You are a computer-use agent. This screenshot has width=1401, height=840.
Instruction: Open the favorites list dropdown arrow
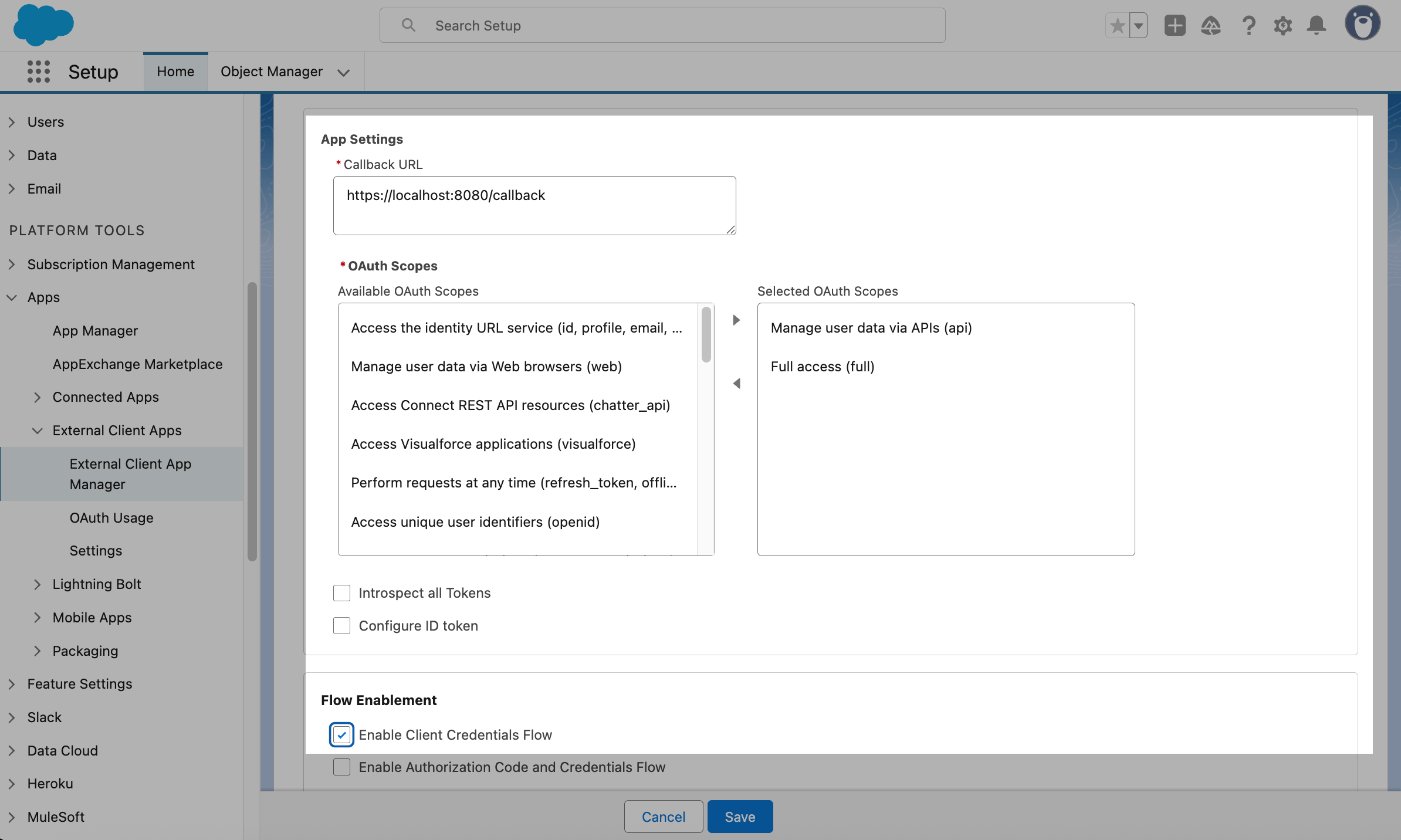[x=1138, y=26]
